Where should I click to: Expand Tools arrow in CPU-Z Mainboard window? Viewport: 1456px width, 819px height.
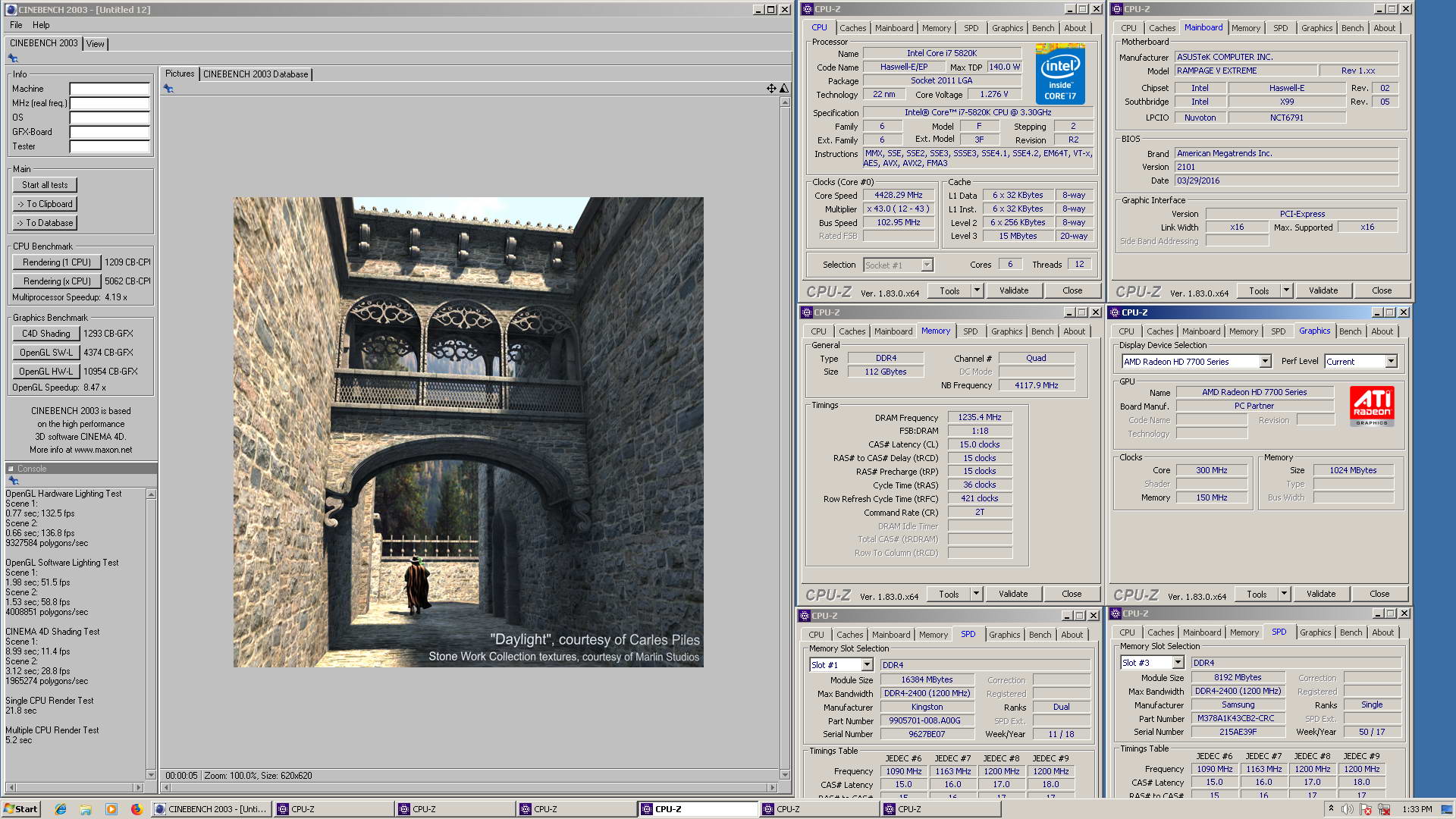[x=1286, y=290]
